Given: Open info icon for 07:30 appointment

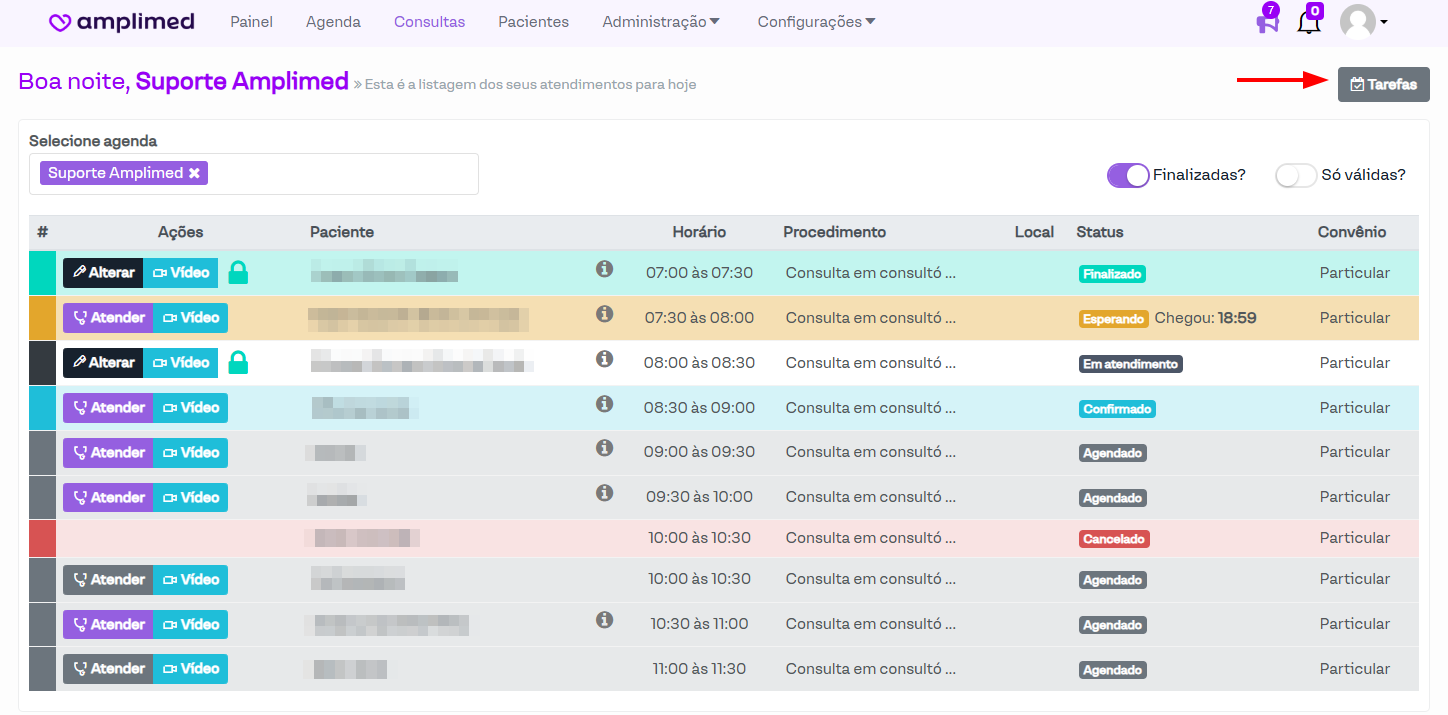Looking at the screenshot, I should click(x=604, y=314).
